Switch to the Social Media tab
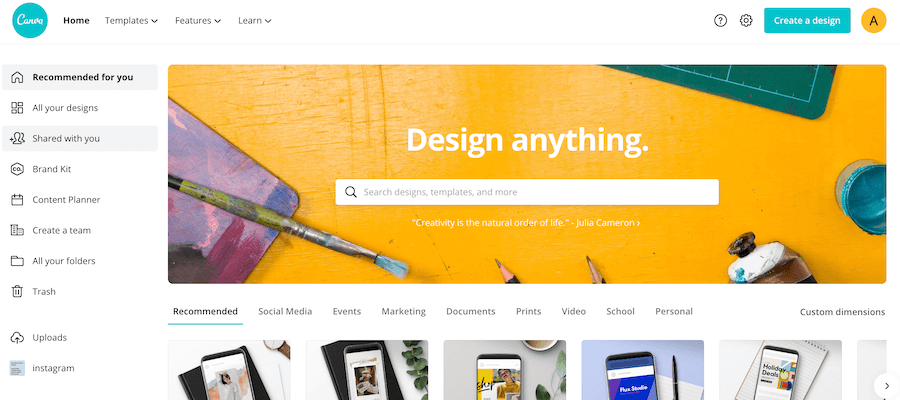Viewport: 900px width, 400px height. (285, 312)
